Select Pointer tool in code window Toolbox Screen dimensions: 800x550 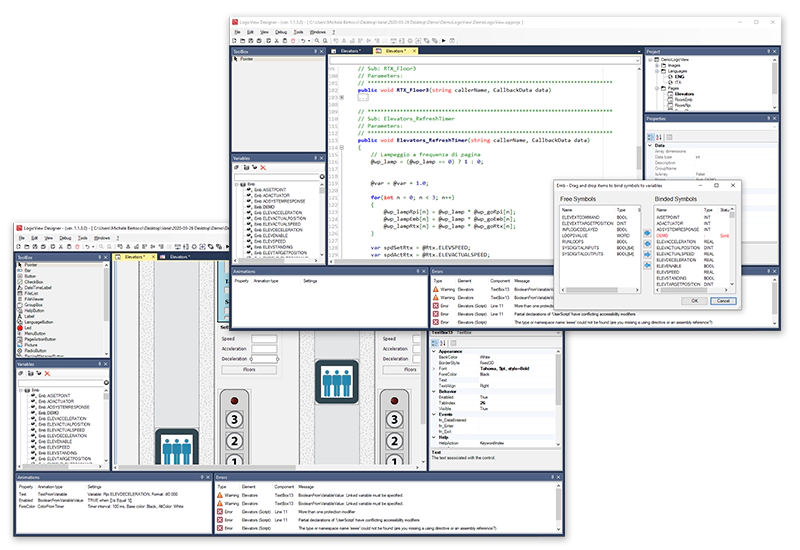[x=244, y=59]
